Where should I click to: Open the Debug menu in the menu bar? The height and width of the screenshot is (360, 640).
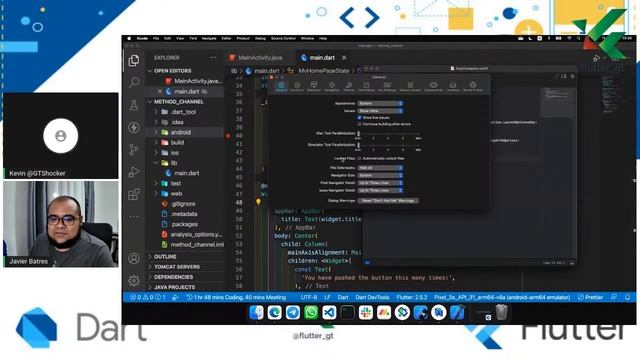(260, 38)
